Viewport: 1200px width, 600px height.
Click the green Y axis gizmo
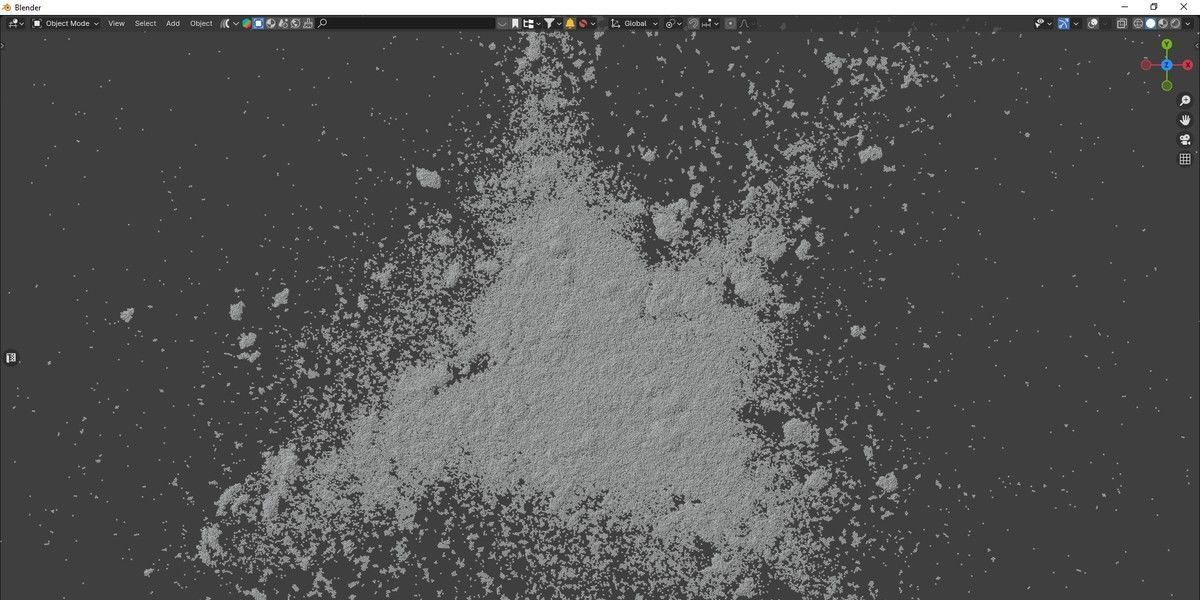[1166, 45]
